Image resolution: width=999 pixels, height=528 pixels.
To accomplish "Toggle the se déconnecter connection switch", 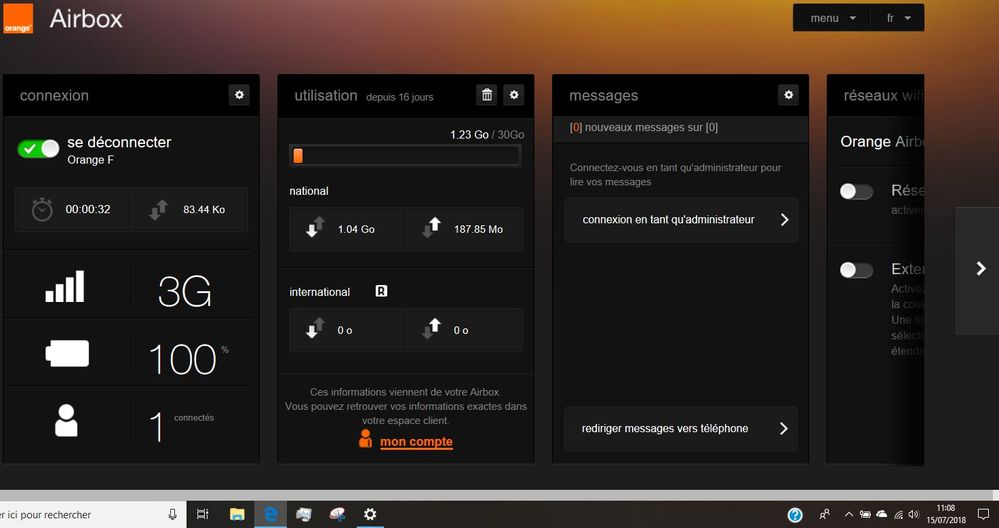I will pos(38,149).
